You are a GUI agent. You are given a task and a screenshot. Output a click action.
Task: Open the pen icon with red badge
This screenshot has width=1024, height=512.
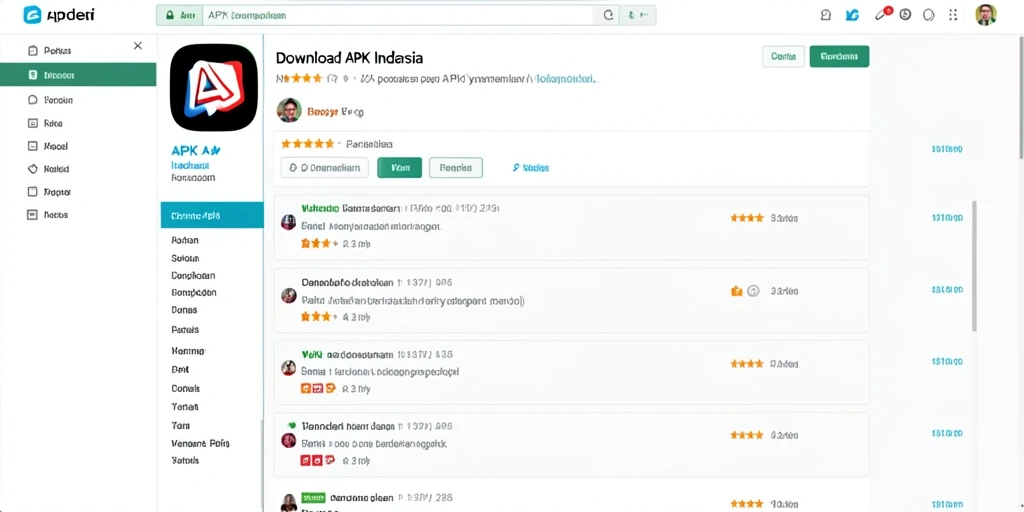pyautogui.click(x=882, y=14)
